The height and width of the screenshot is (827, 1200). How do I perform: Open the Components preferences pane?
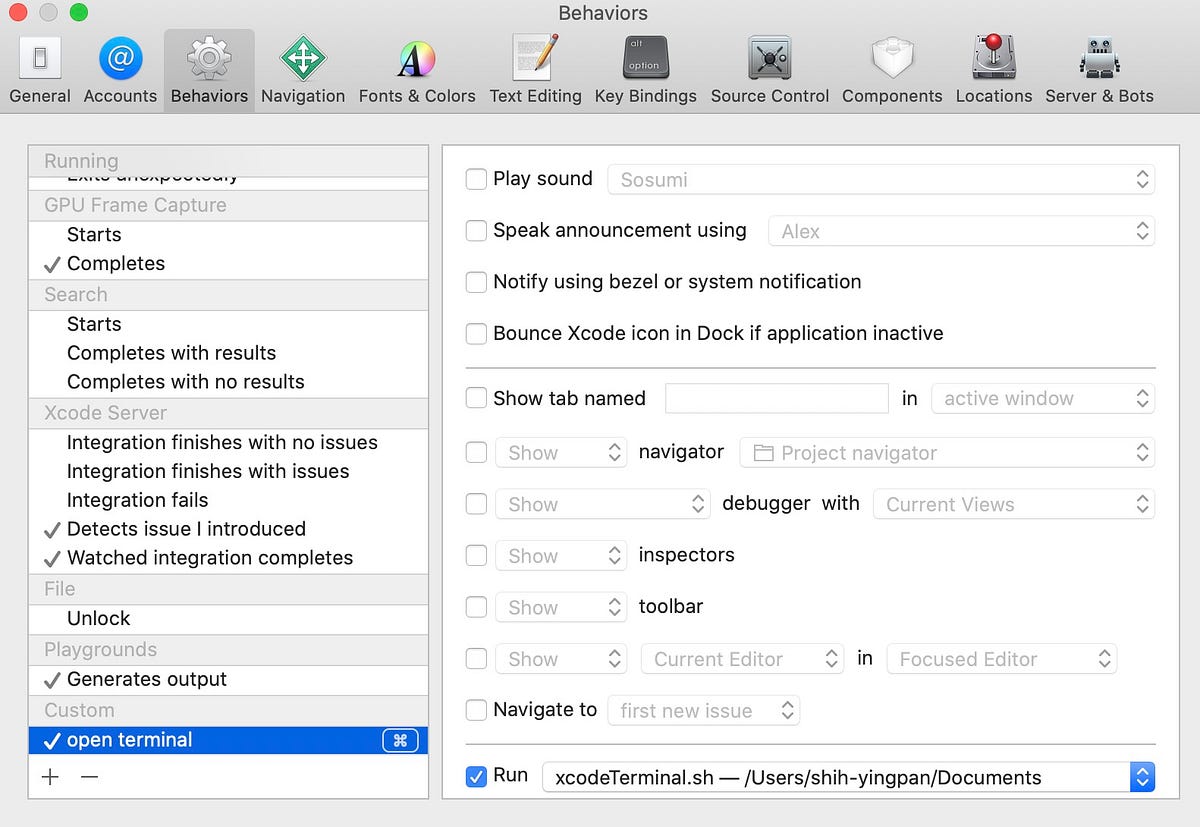tap(890, 65)
